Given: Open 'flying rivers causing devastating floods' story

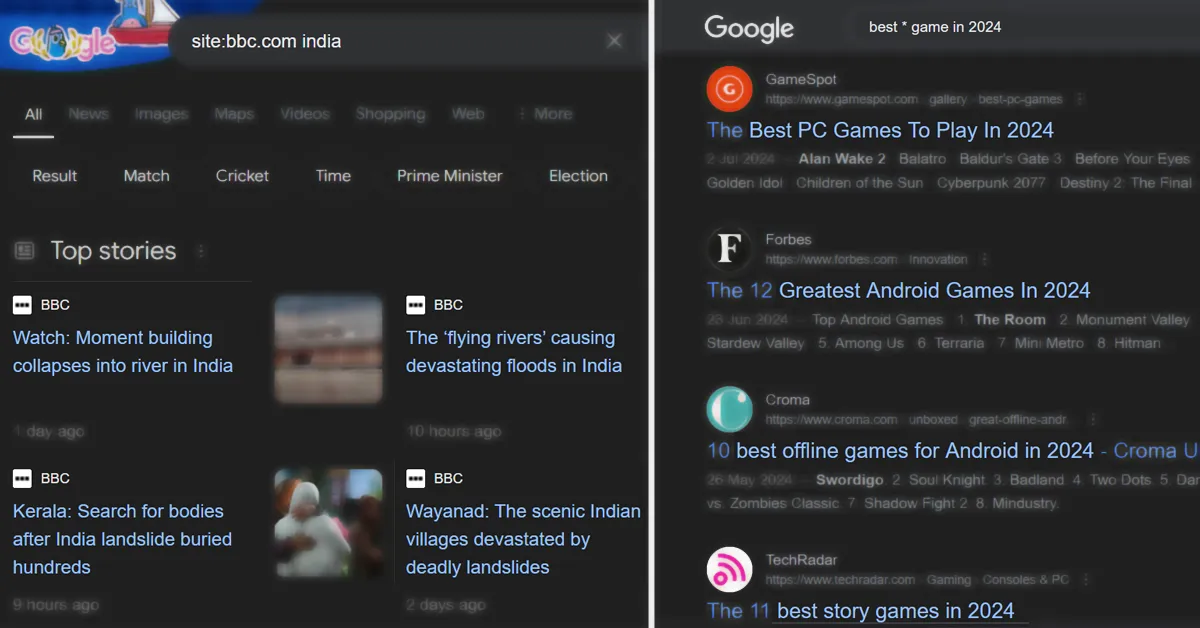Looking at the screenshot, I should pos(514,352).
